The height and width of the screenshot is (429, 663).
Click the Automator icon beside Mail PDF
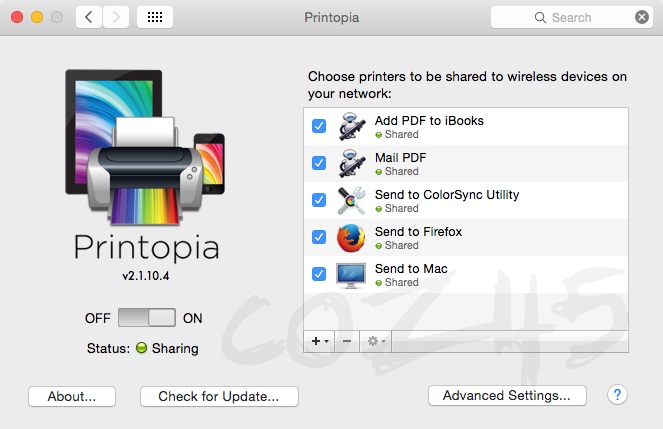[x=351, y=164]
